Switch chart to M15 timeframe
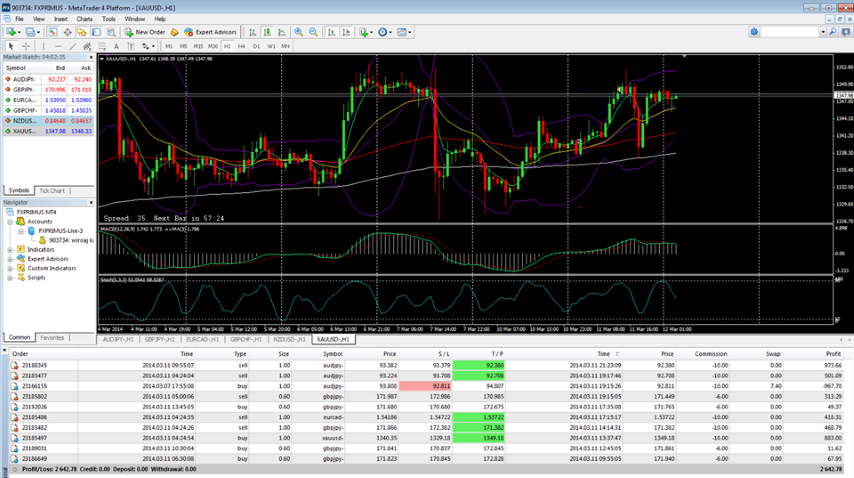The image size is (854, 478). pos(198,46)
